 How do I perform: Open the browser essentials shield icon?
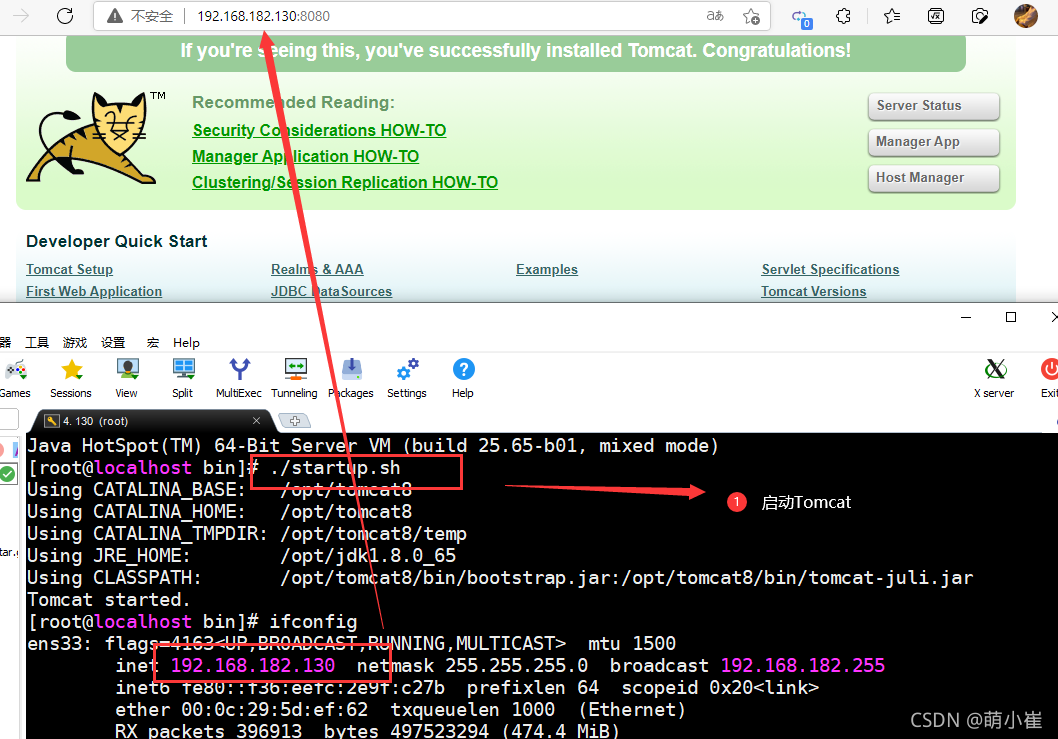[980, 16]
